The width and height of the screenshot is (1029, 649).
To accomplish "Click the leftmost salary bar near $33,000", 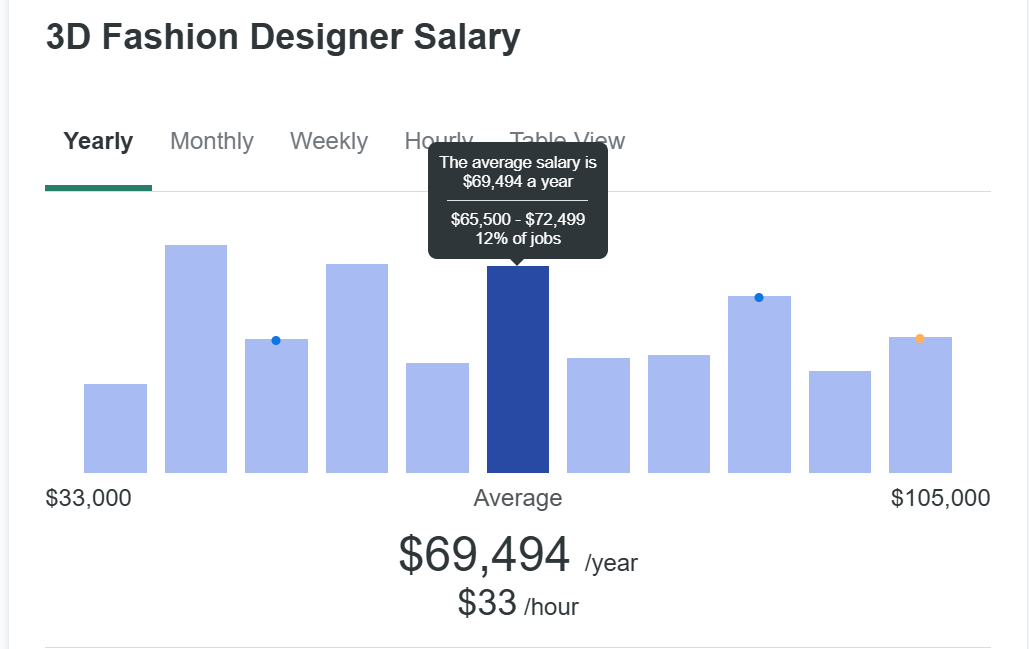I will [x=115, y=425].
